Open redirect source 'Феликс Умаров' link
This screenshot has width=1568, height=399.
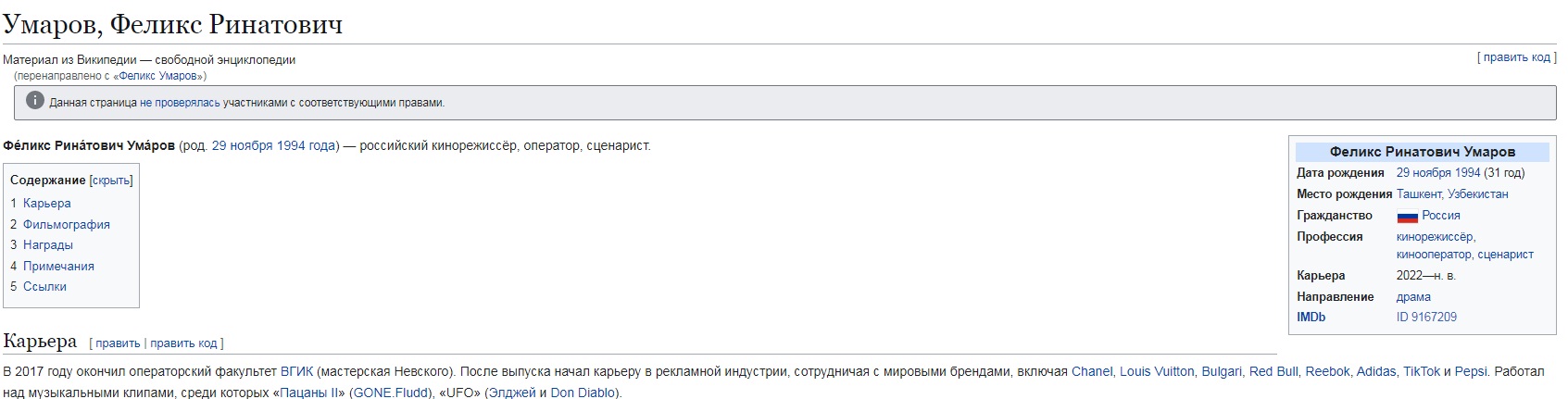[x=157, y=76]
